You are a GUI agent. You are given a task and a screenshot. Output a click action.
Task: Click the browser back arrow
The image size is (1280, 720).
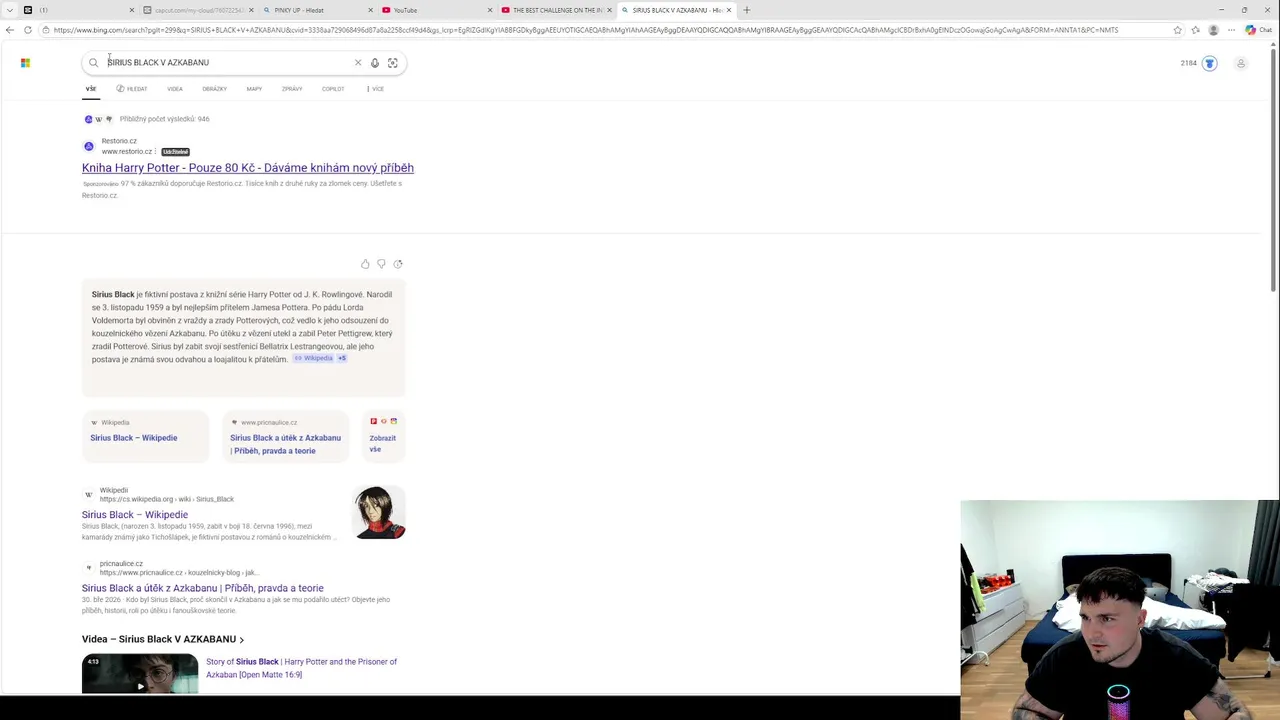pos(10,30)
